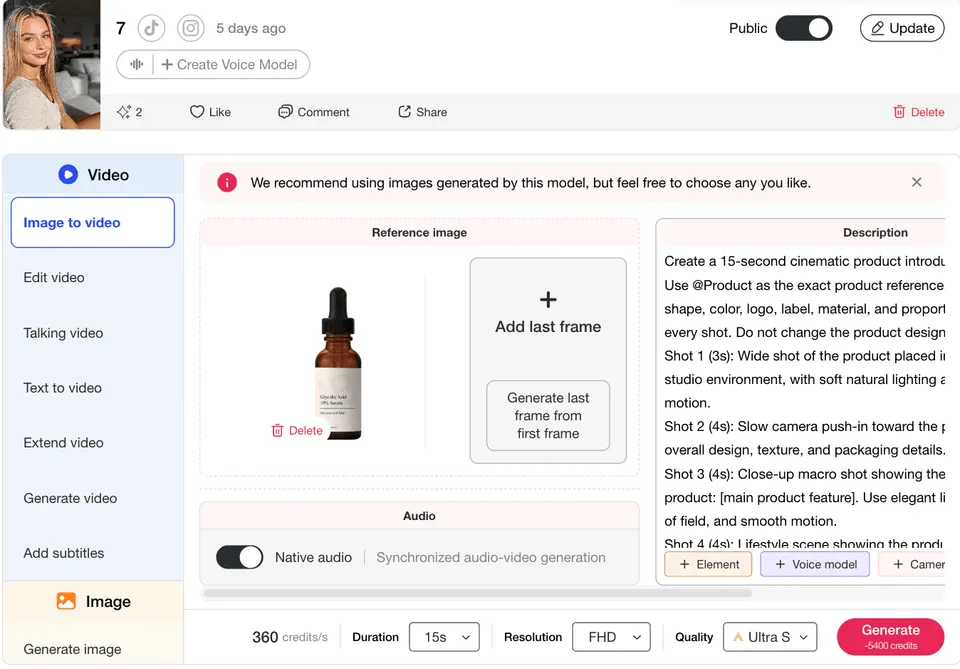Delete the model using top-right trash icon
Viewport: 960px width, 669px height.
tap(899, 111)
